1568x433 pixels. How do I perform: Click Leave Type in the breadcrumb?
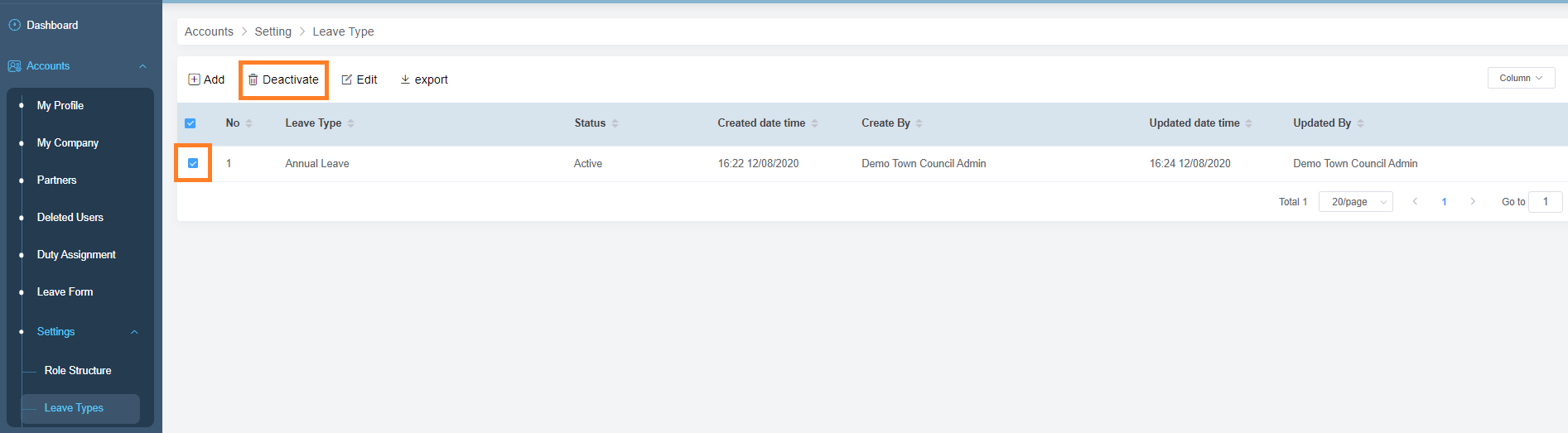click(x=343, y=31)
